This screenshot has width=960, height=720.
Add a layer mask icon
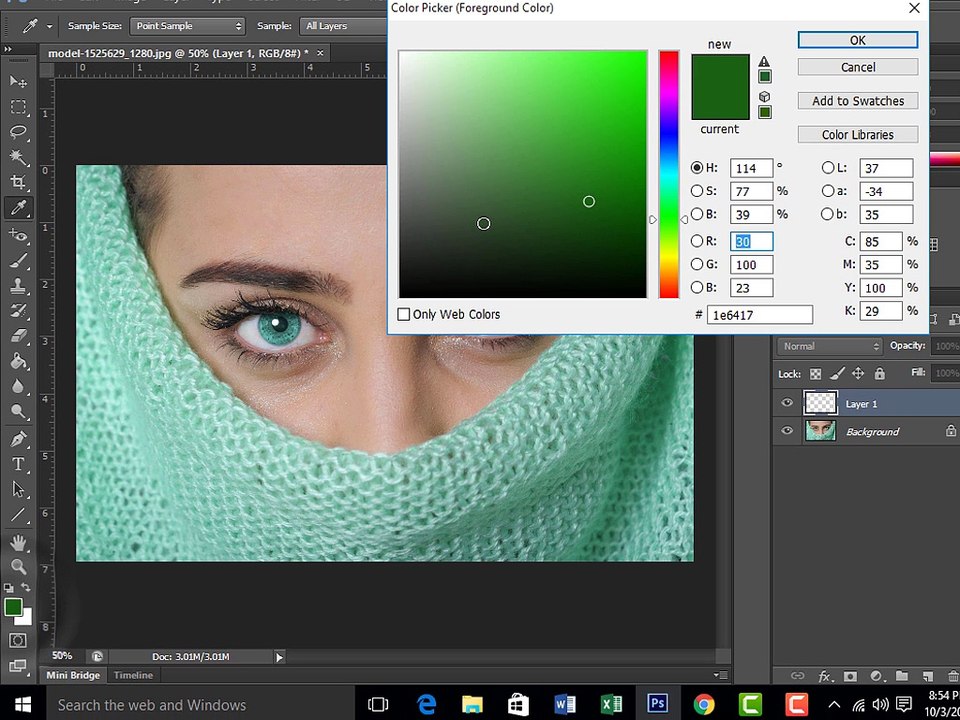pyautogui.click(x=850, y=677)
